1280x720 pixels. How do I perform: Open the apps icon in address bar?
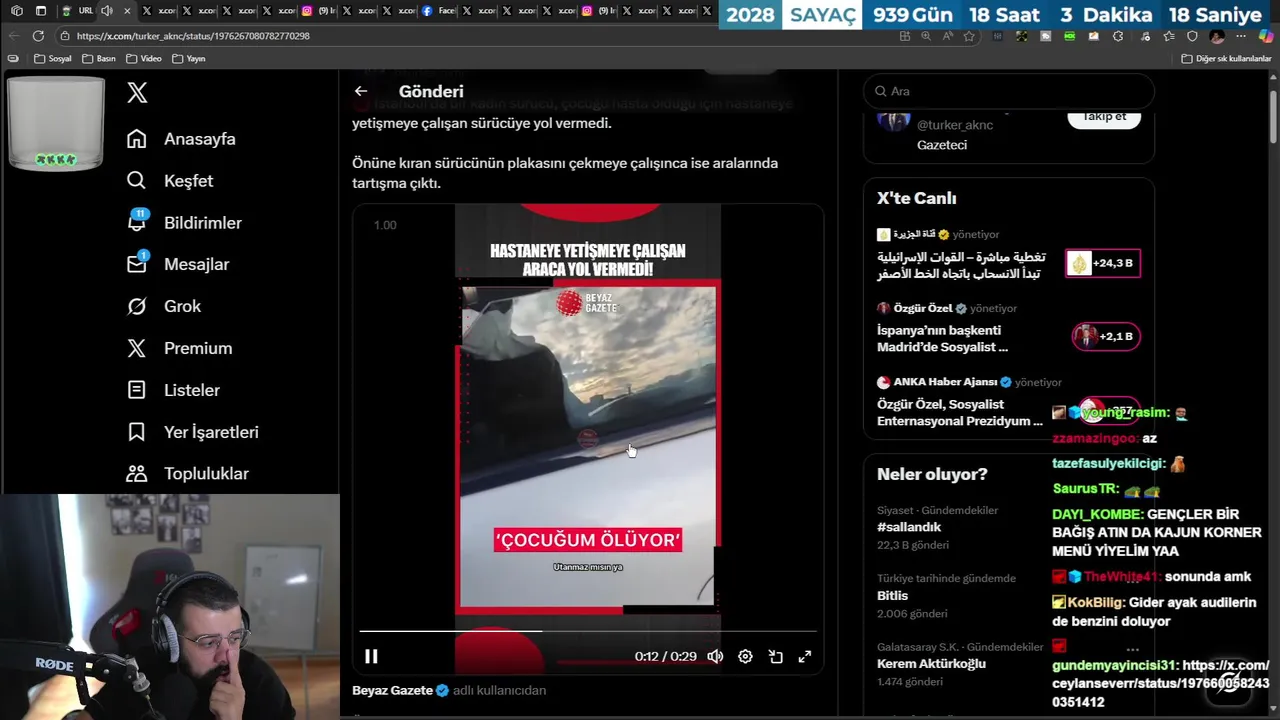[x=905, y=36]
